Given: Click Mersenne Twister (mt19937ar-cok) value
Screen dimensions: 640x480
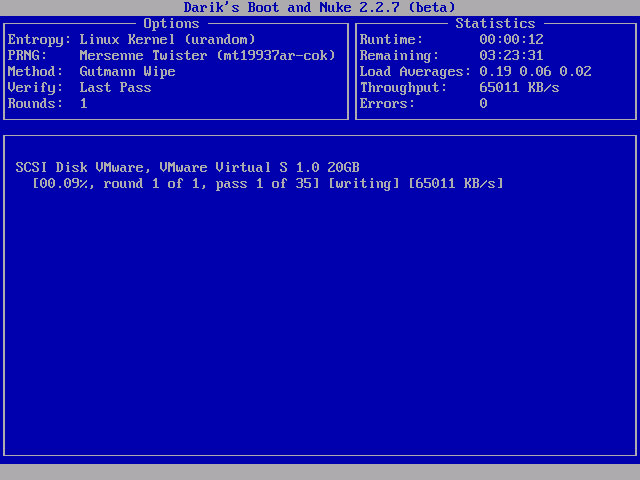Looking at the screenshot, I should pyautogui.click(x=207, y=56).
